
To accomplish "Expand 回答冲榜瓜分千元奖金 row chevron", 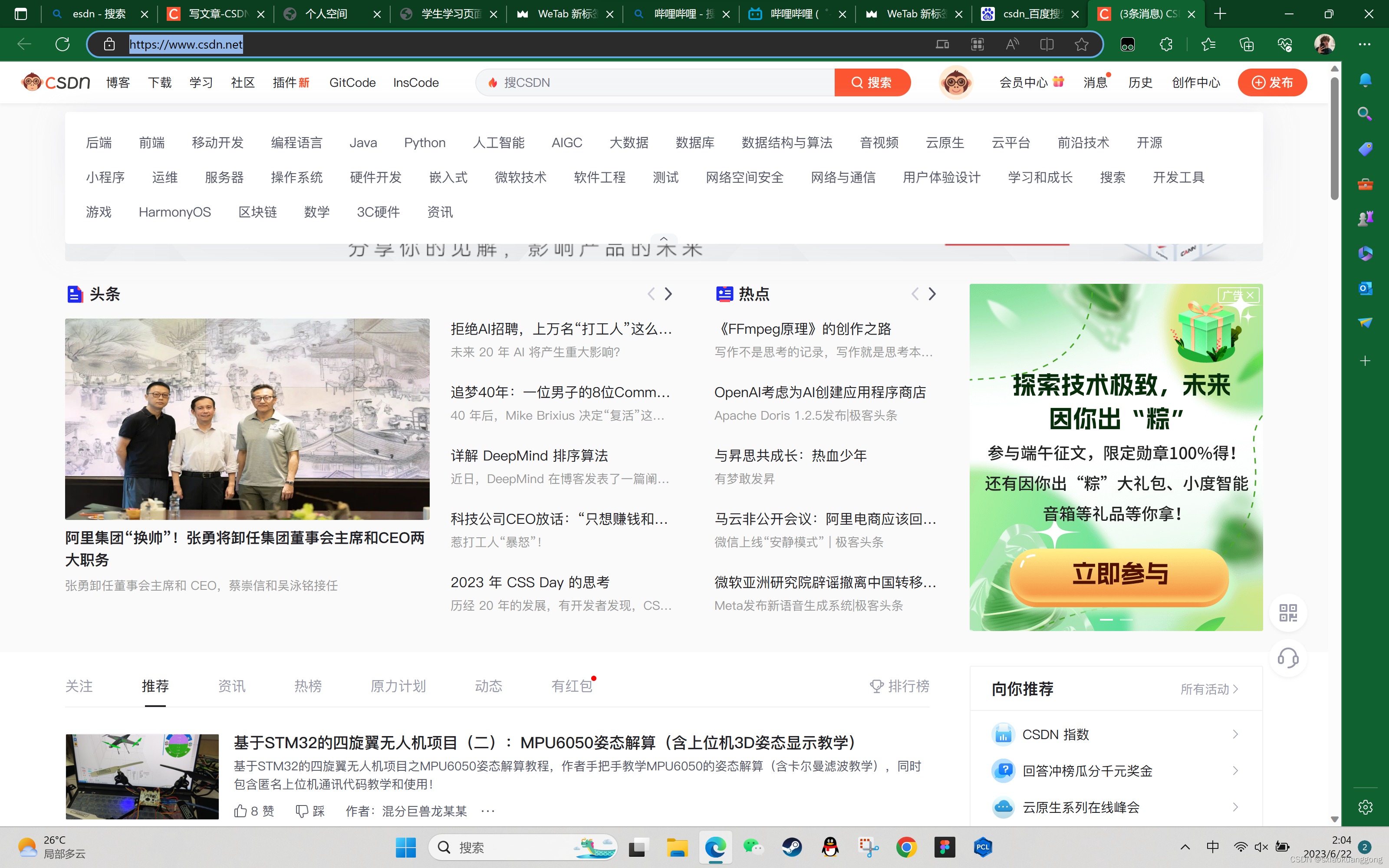I will [1235, 770].
